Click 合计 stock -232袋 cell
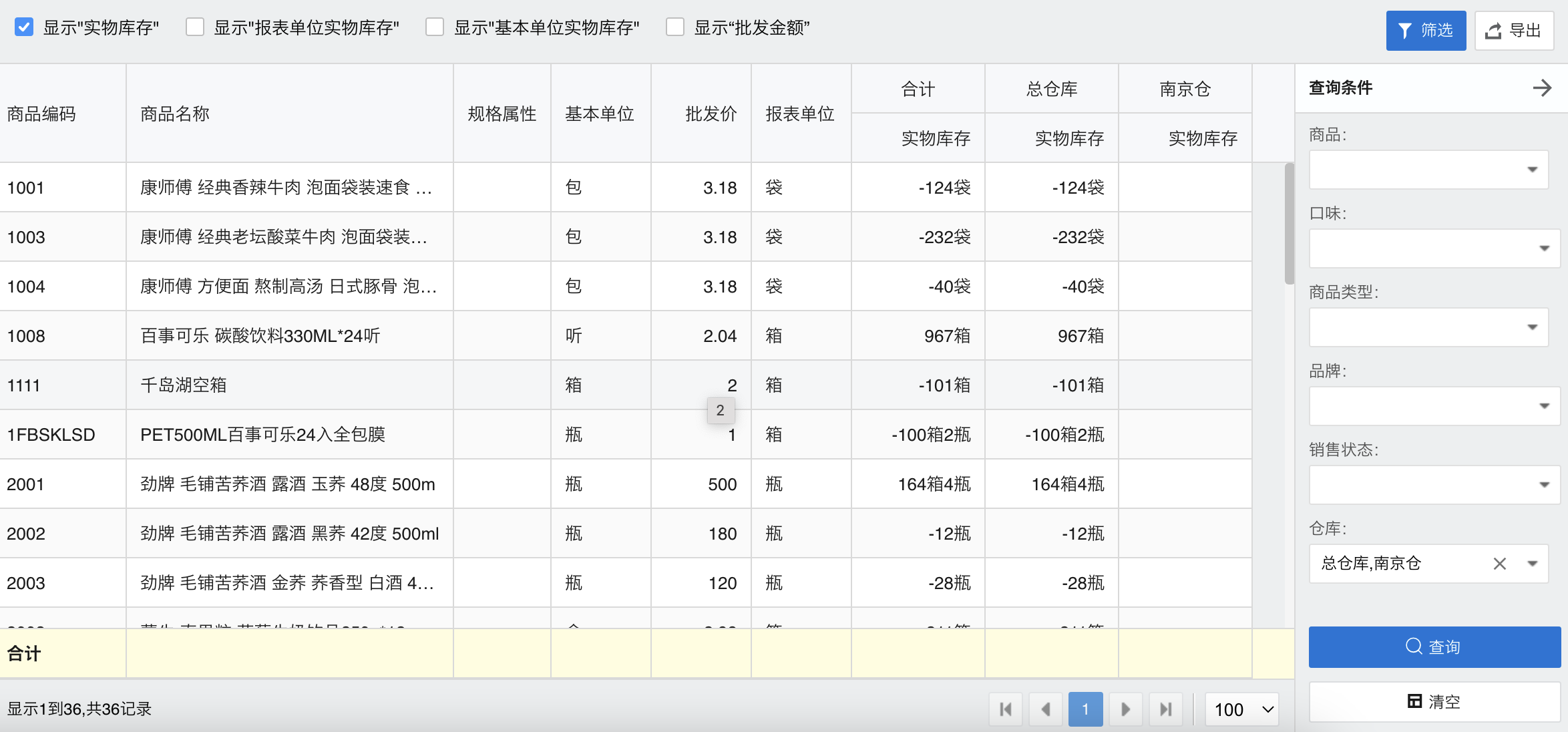Viewport: 1568px width, 732px height. point(918,237)
